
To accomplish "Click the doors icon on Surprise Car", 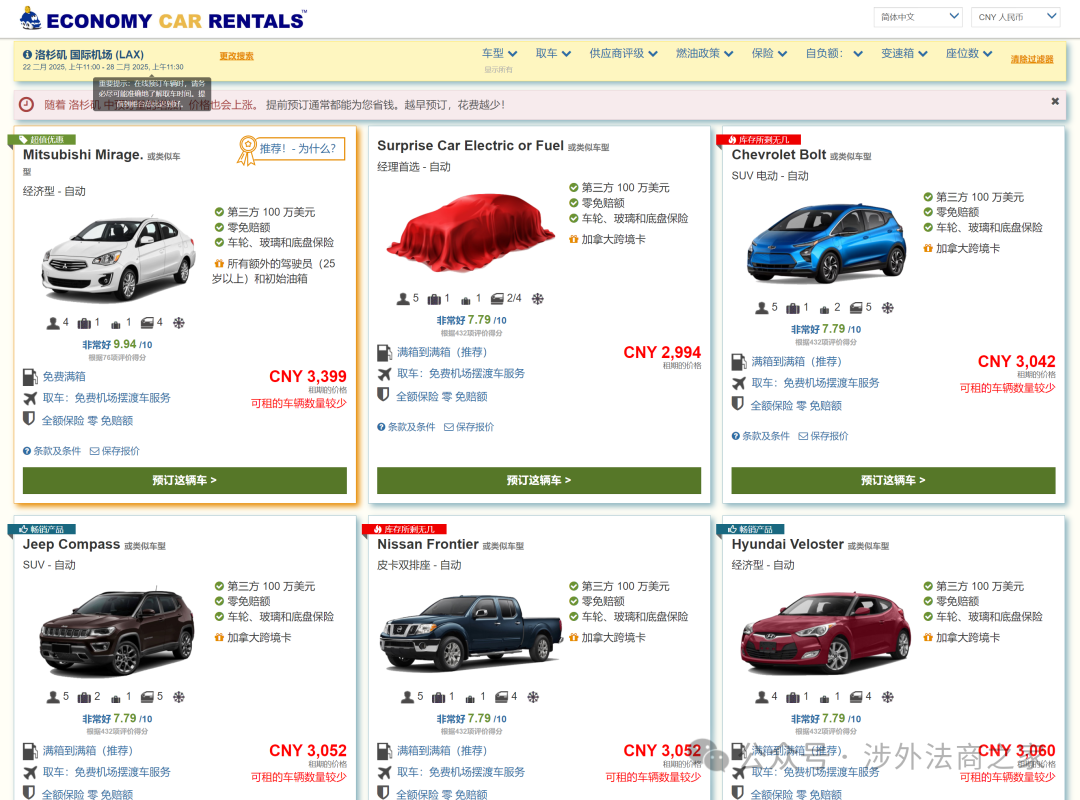I will [x=497, y=299].
